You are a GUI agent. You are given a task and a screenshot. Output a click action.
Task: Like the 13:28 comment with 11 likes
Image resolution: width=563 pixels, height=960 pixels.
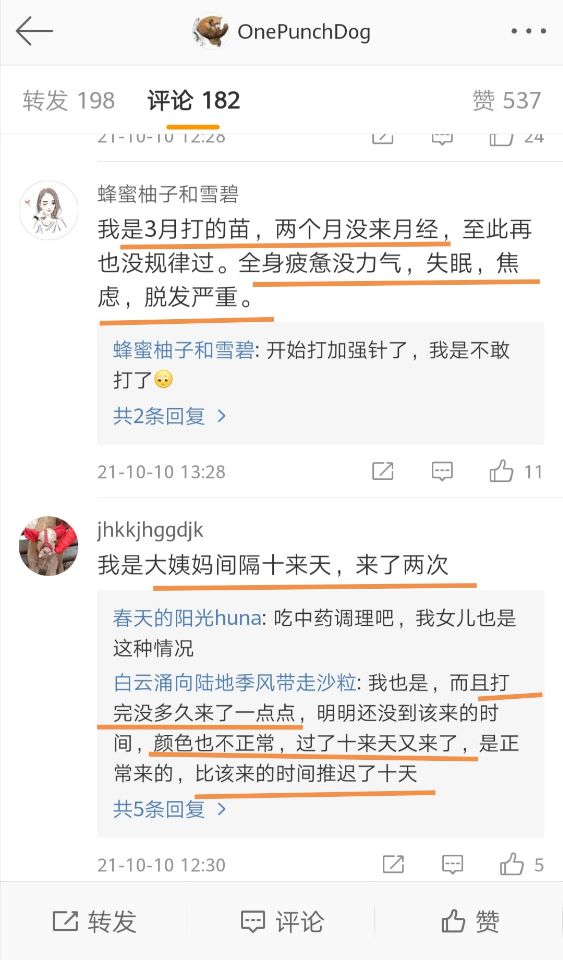[515, 471]
